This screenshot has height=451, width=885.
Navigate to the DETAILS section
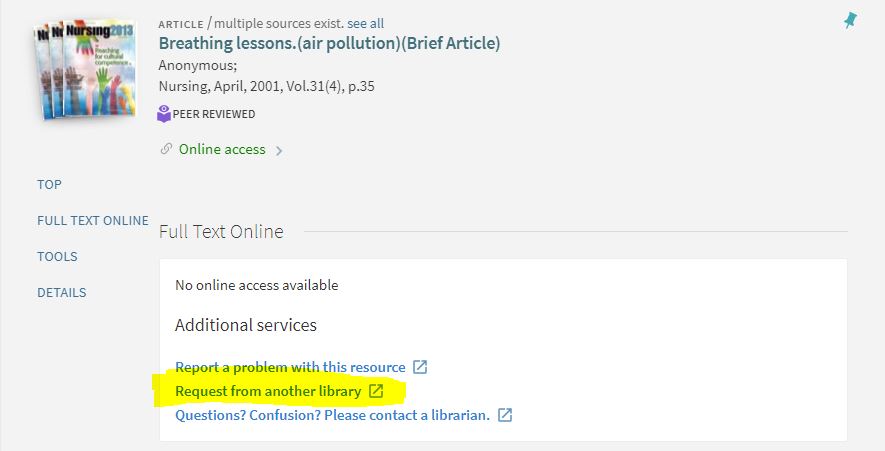pyautogui.click(x=62, y=292)
